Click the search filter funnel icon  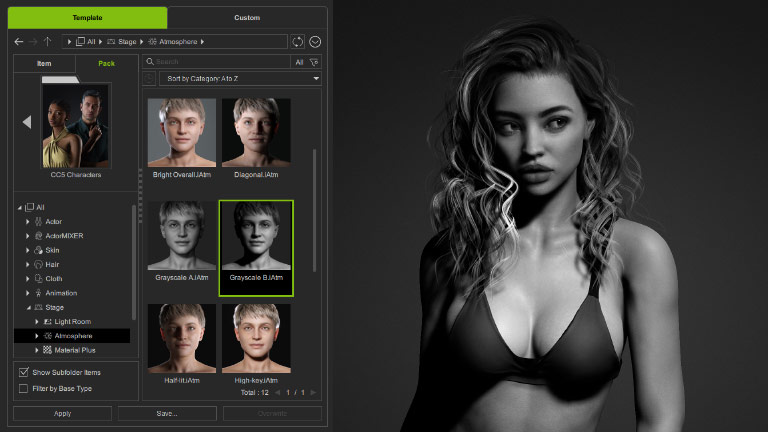314,62
